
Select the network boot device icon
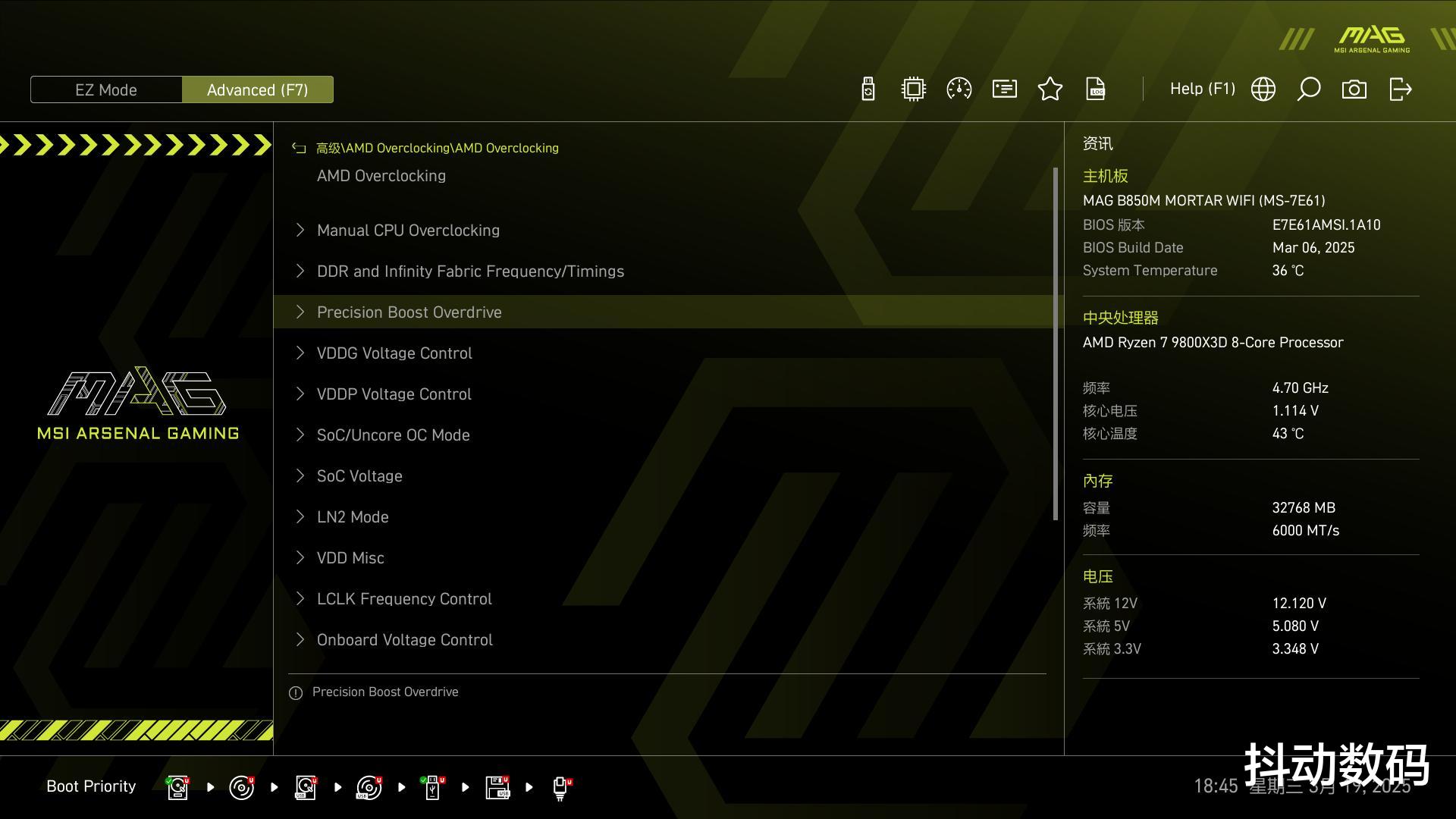(561, 788)
